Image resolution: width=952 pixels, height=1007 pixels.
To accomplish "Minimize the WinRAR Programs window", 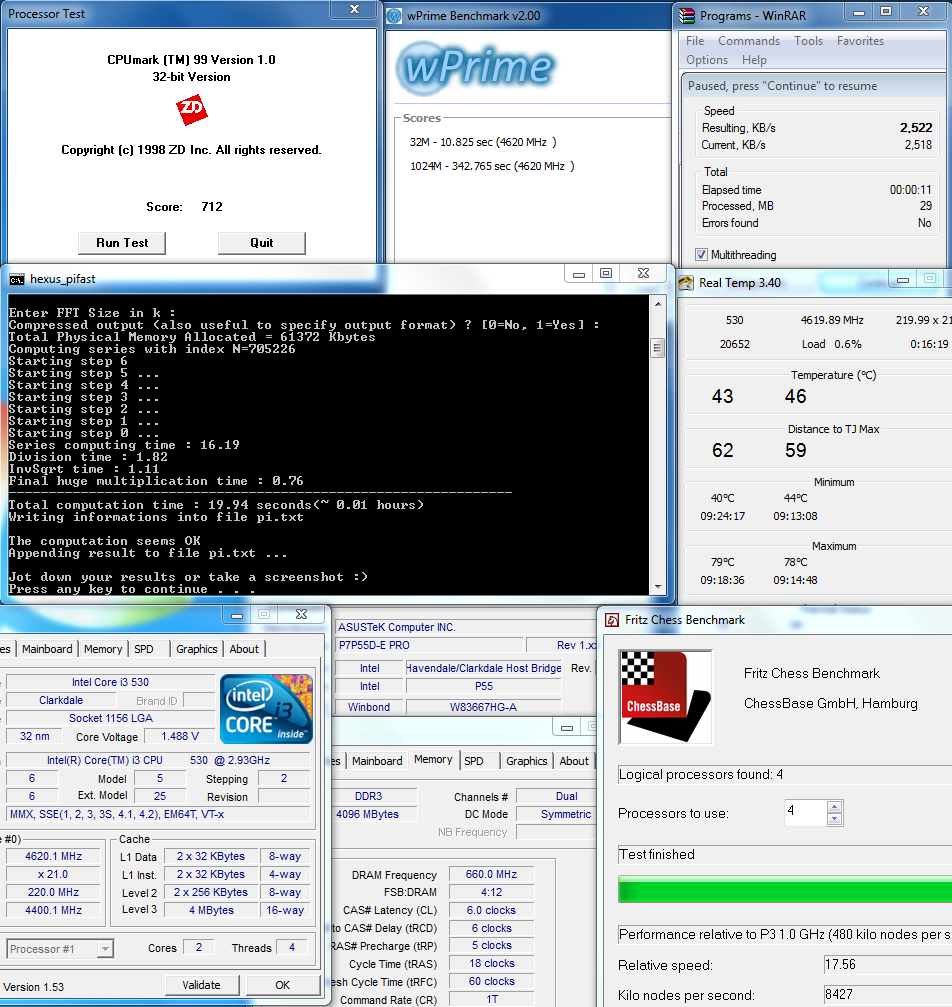I will (858, 12).
